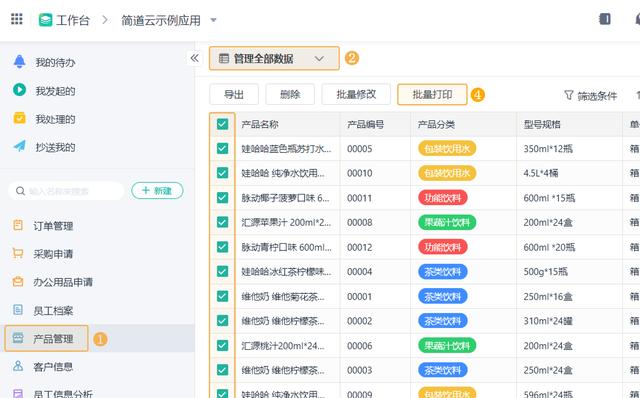Toggle the select-all header checkbox
The height and width of the screenshot is (398, 640).
pos(222,124)
